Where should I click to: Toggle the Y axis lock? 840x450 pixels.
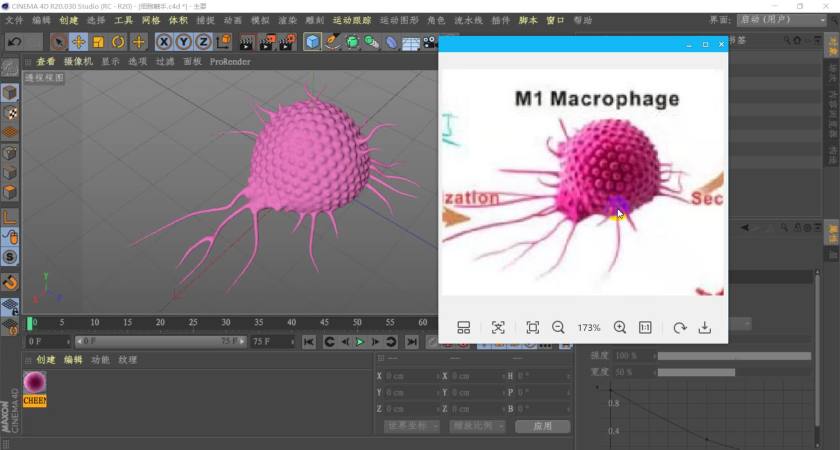pos(184,42)
